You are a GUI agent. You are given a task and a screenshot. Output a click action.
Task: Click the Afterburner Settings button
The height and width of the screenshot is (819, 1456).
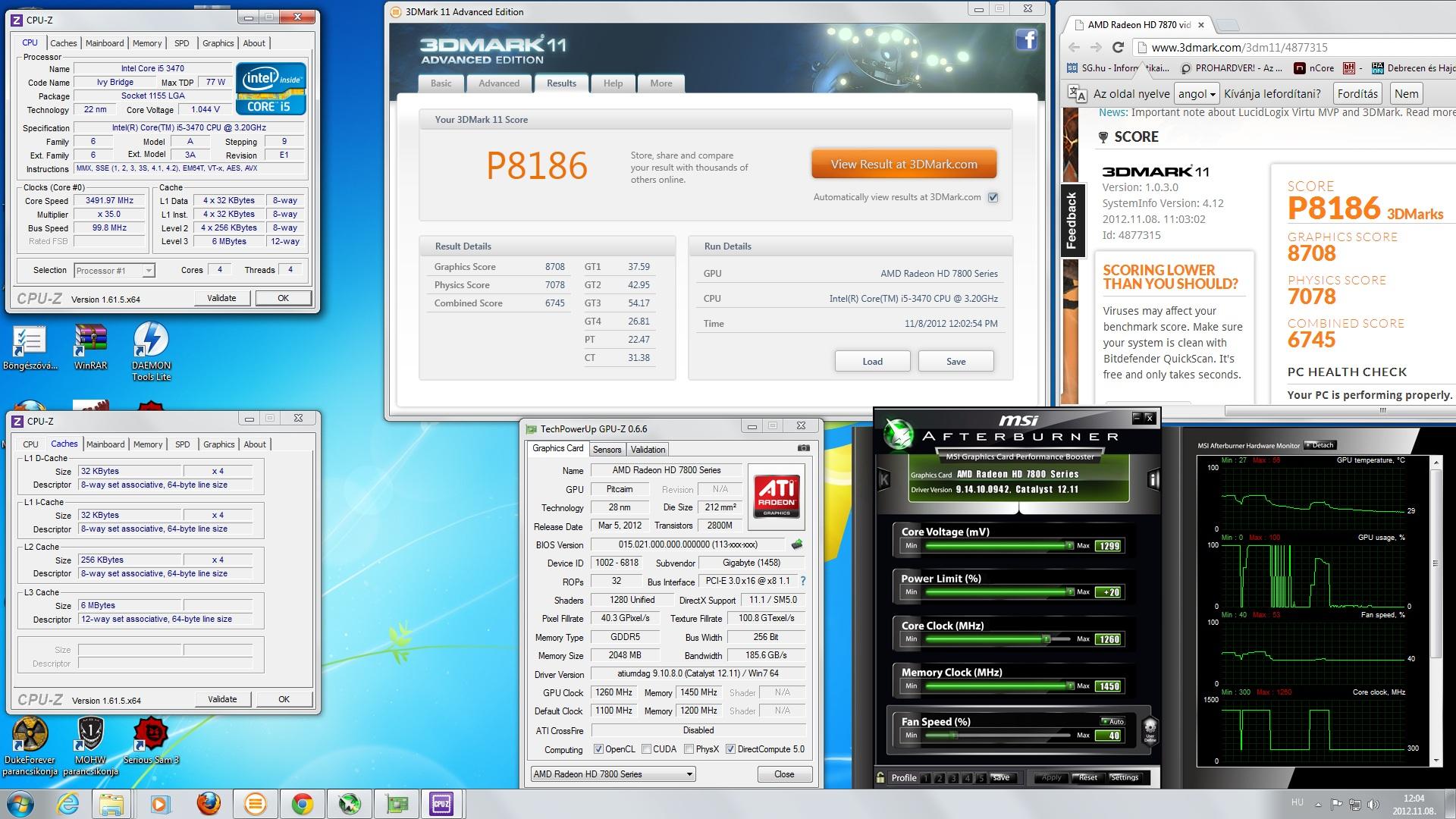pos(1124,777)
